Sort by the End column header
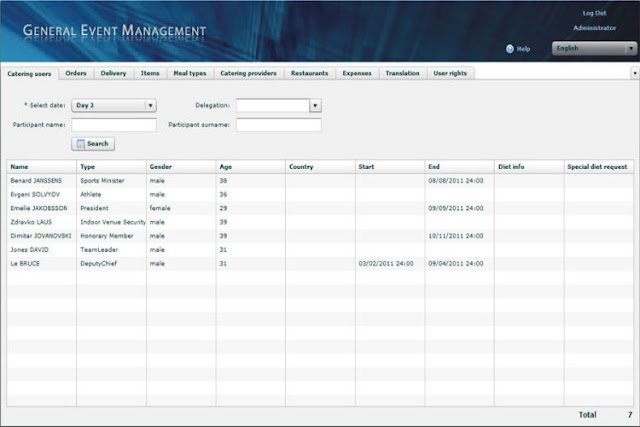 (x=460, y=167)
